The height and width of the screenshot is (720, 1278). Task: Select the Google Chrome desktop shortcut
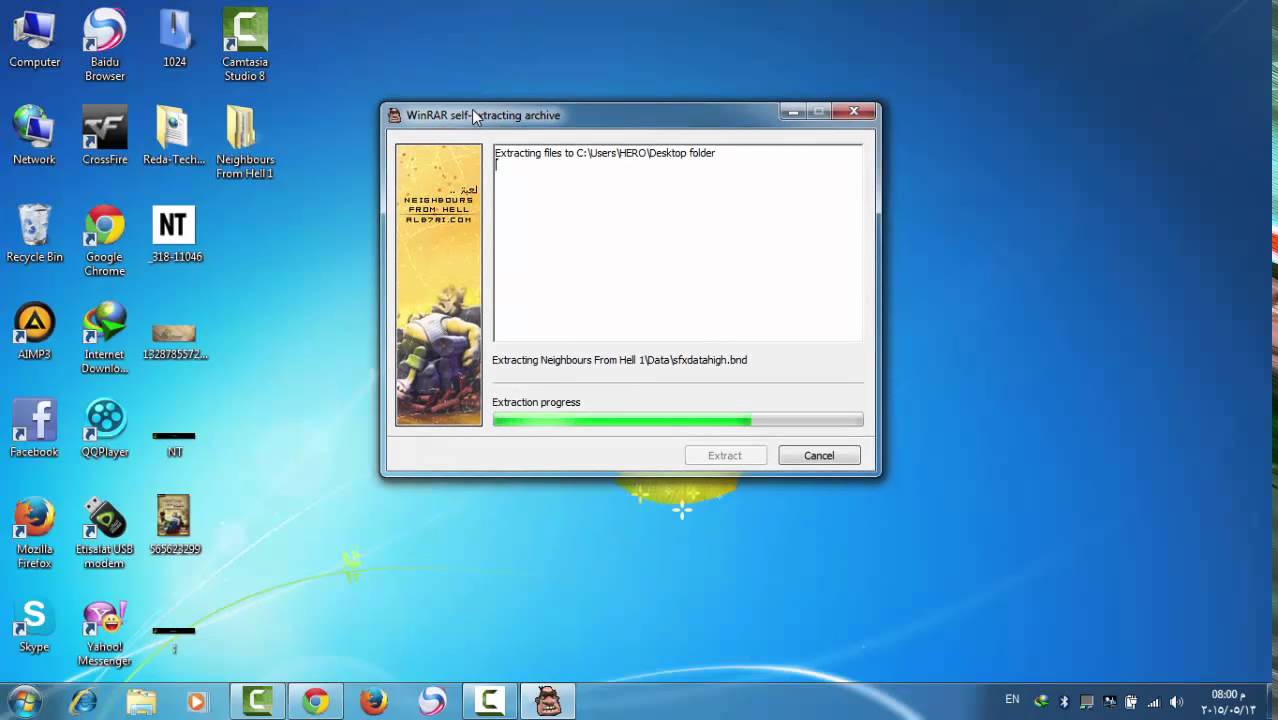click(104, 240)
